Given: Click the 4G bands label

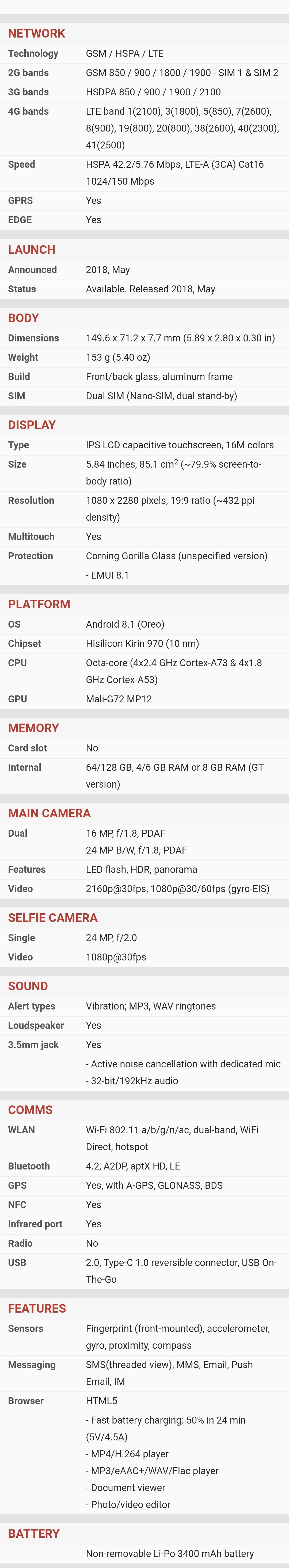Looking at the screenshot, I should (x=28, y=111).
